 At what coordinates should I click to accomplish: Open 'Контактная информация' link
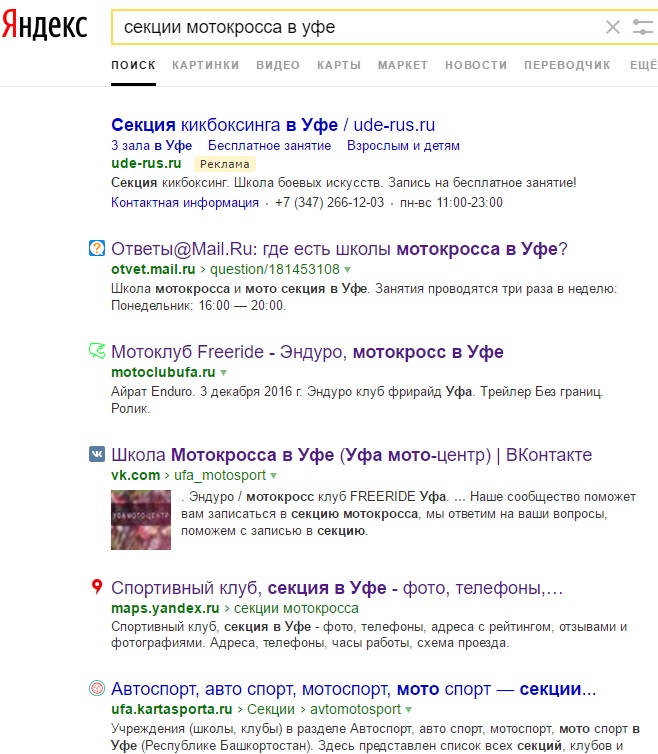185,202
